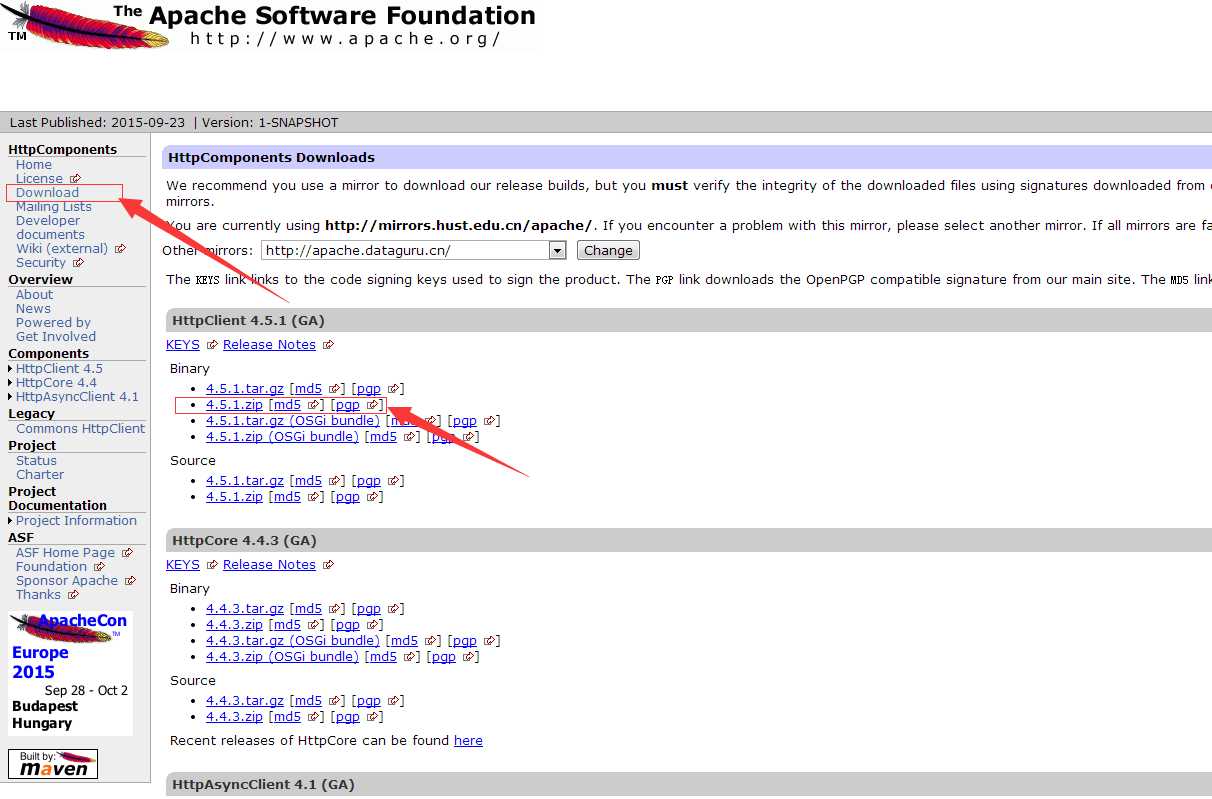Open the Security sidebar link
This screenshot has width=1212, height=799.
41,263
